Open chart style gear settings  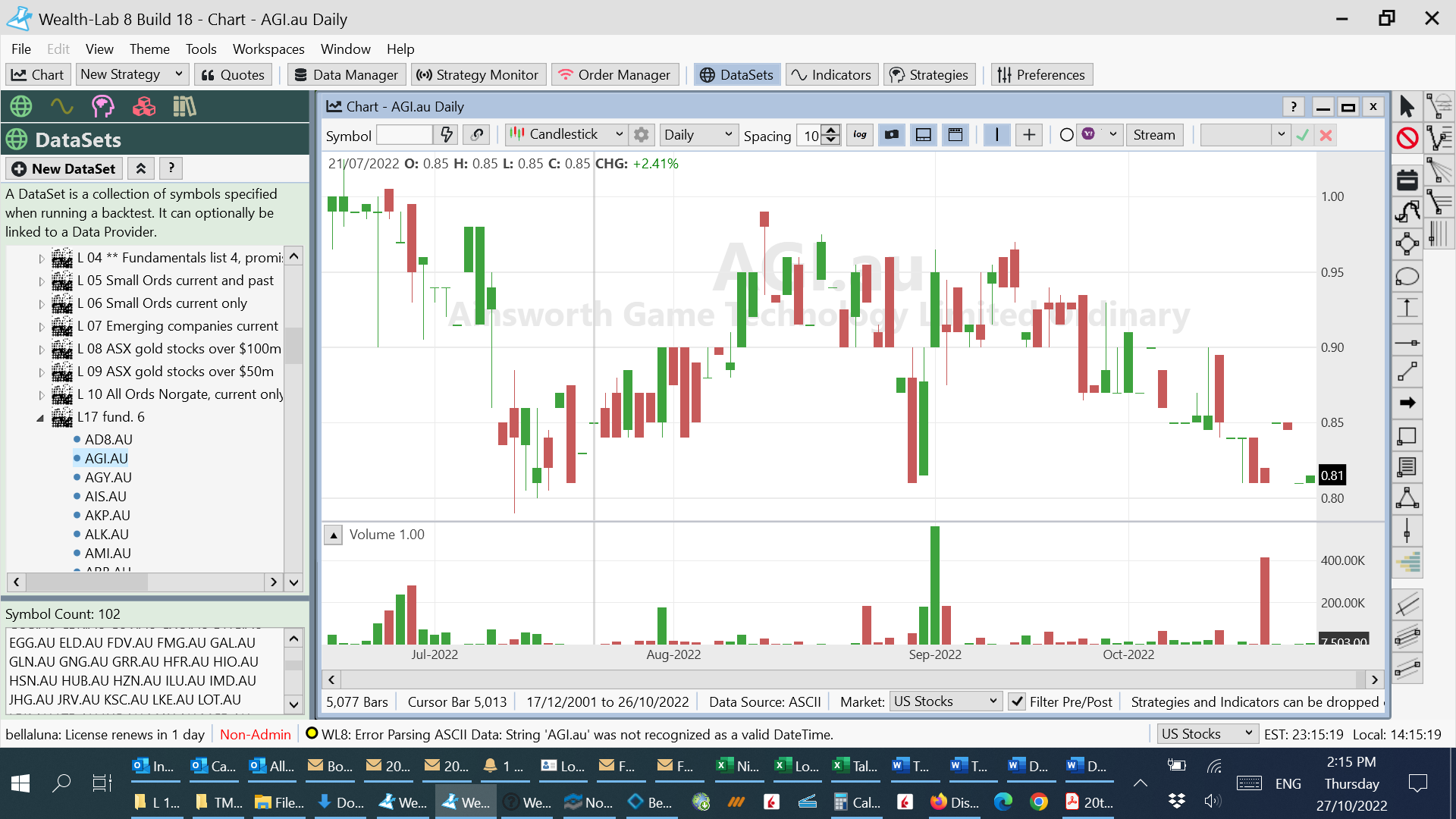[x=642, y=135]
